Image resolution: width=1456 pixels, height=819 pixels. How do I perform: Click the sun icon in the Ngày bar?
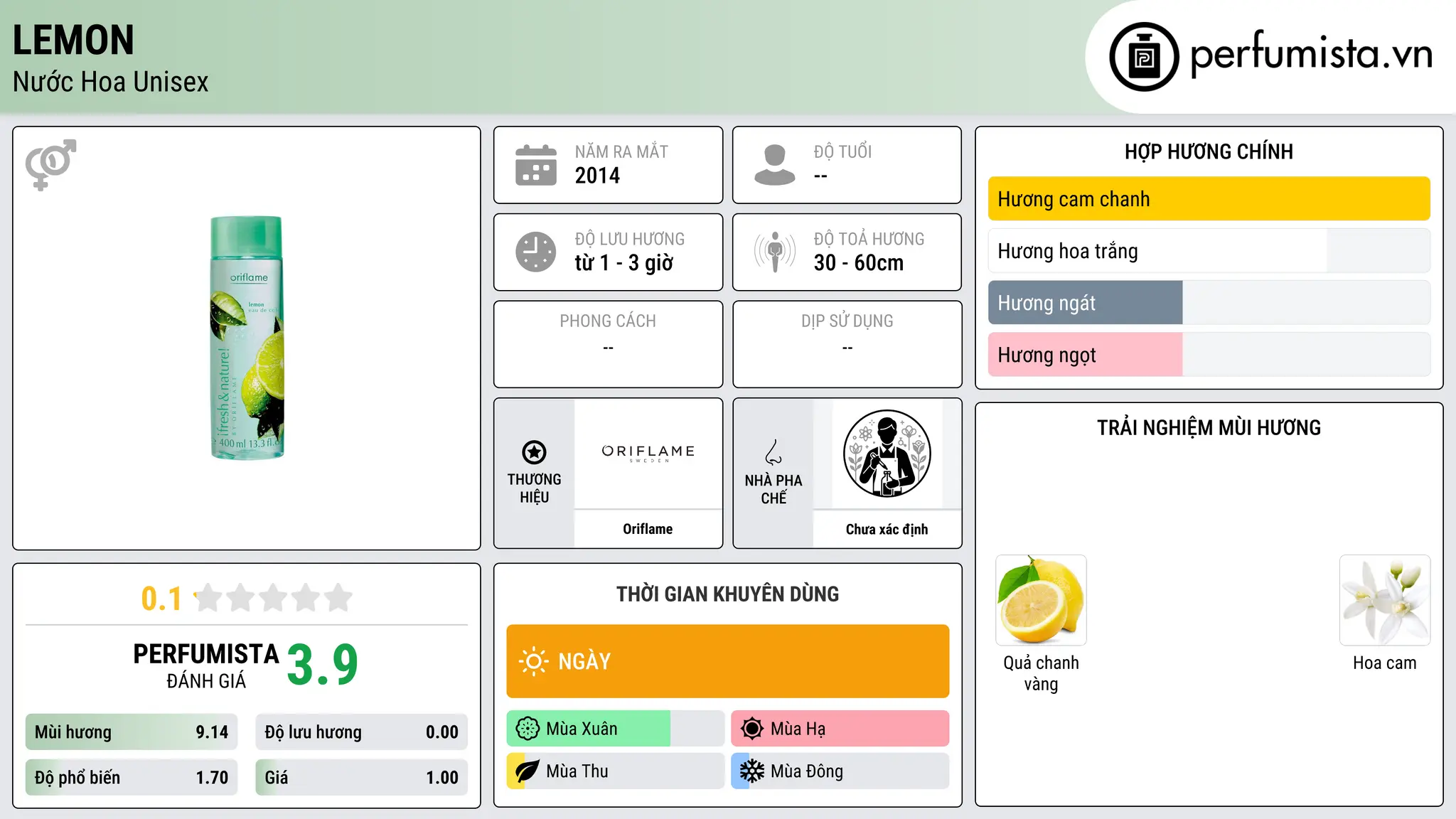[x=533, y=661]
